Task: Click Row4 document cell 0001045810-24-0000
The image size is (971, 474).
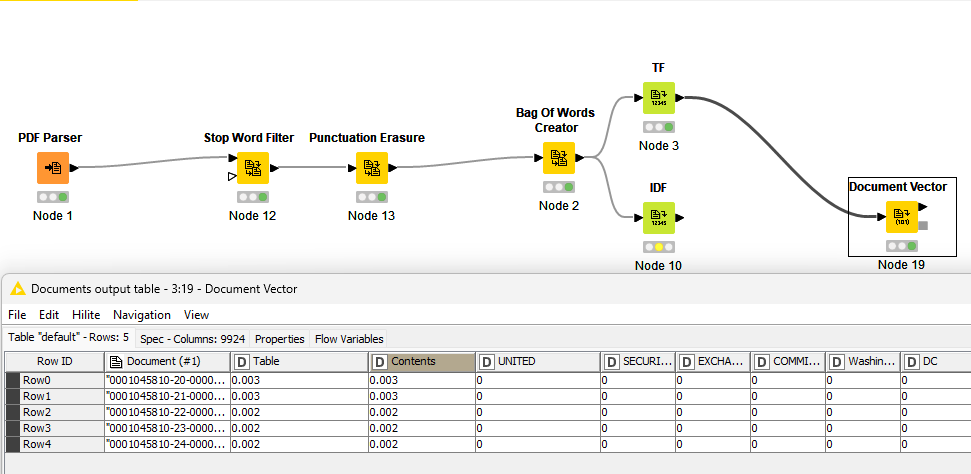Action: tap(167, 445)
